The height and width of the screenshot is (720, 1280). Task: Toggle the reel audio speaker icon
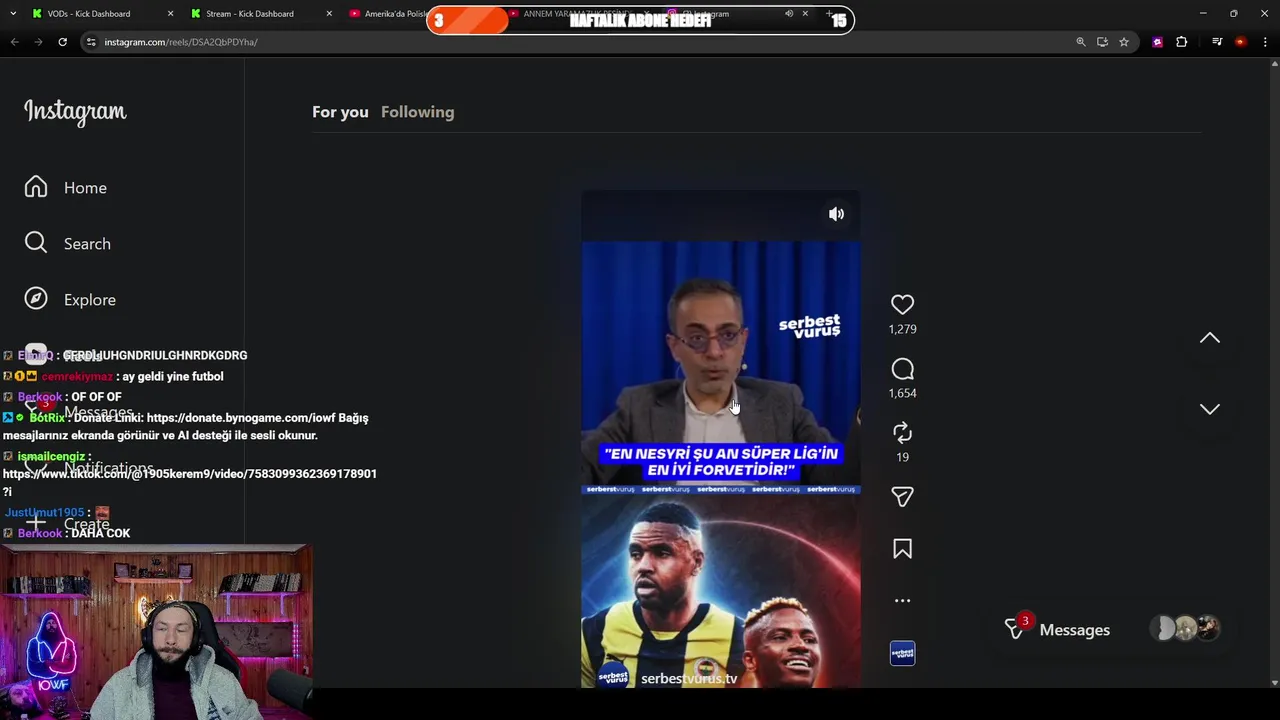[x=836, y=214]
